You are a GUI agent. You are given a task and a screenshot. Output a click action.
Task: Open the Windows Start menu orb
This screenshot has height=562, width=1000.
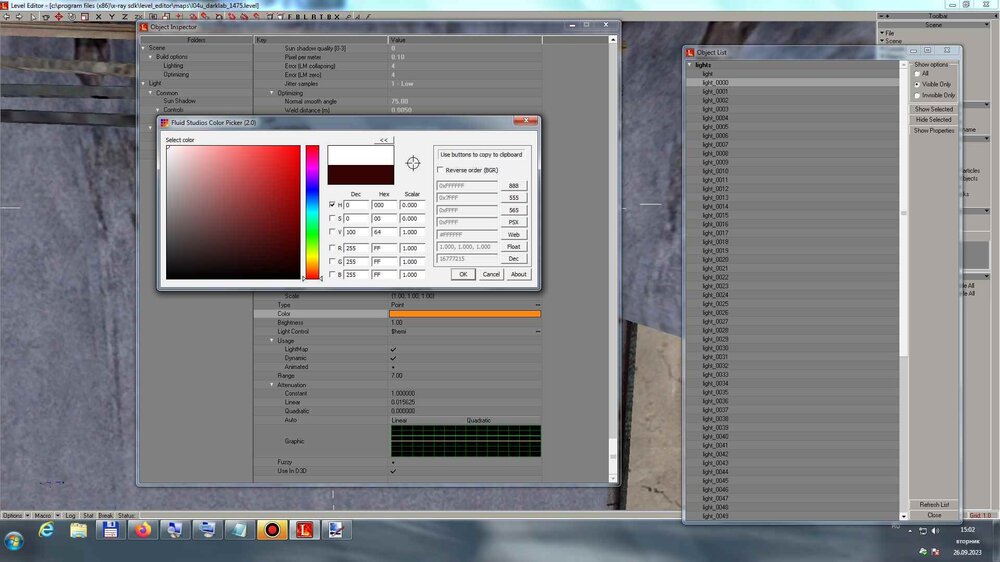click(14, 540)
